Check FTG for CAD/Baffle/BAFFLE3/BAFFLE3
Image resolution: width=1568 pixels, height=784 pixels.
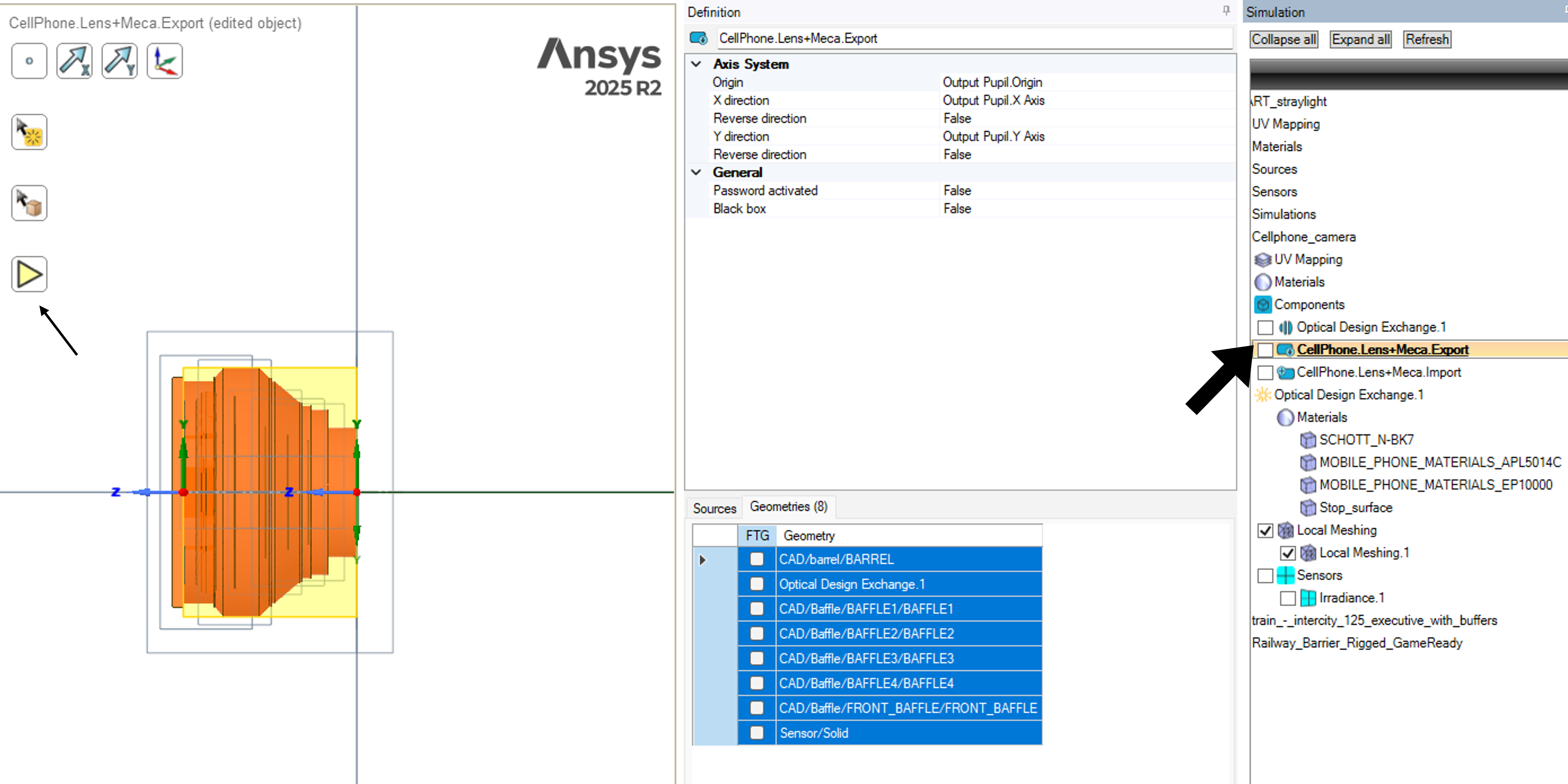pos(757,659)
